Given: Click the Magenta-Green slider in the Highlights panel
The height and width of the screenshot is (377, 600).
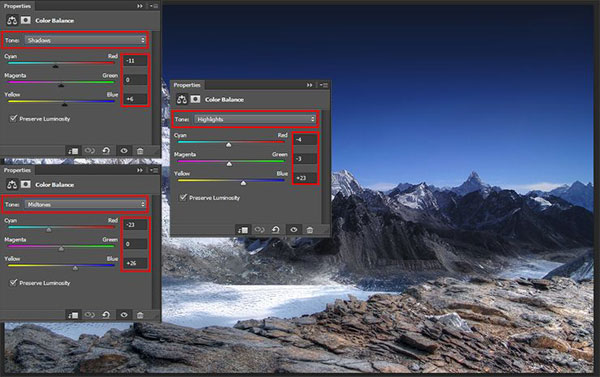Looking at the screenshot, I should point(231,162).
